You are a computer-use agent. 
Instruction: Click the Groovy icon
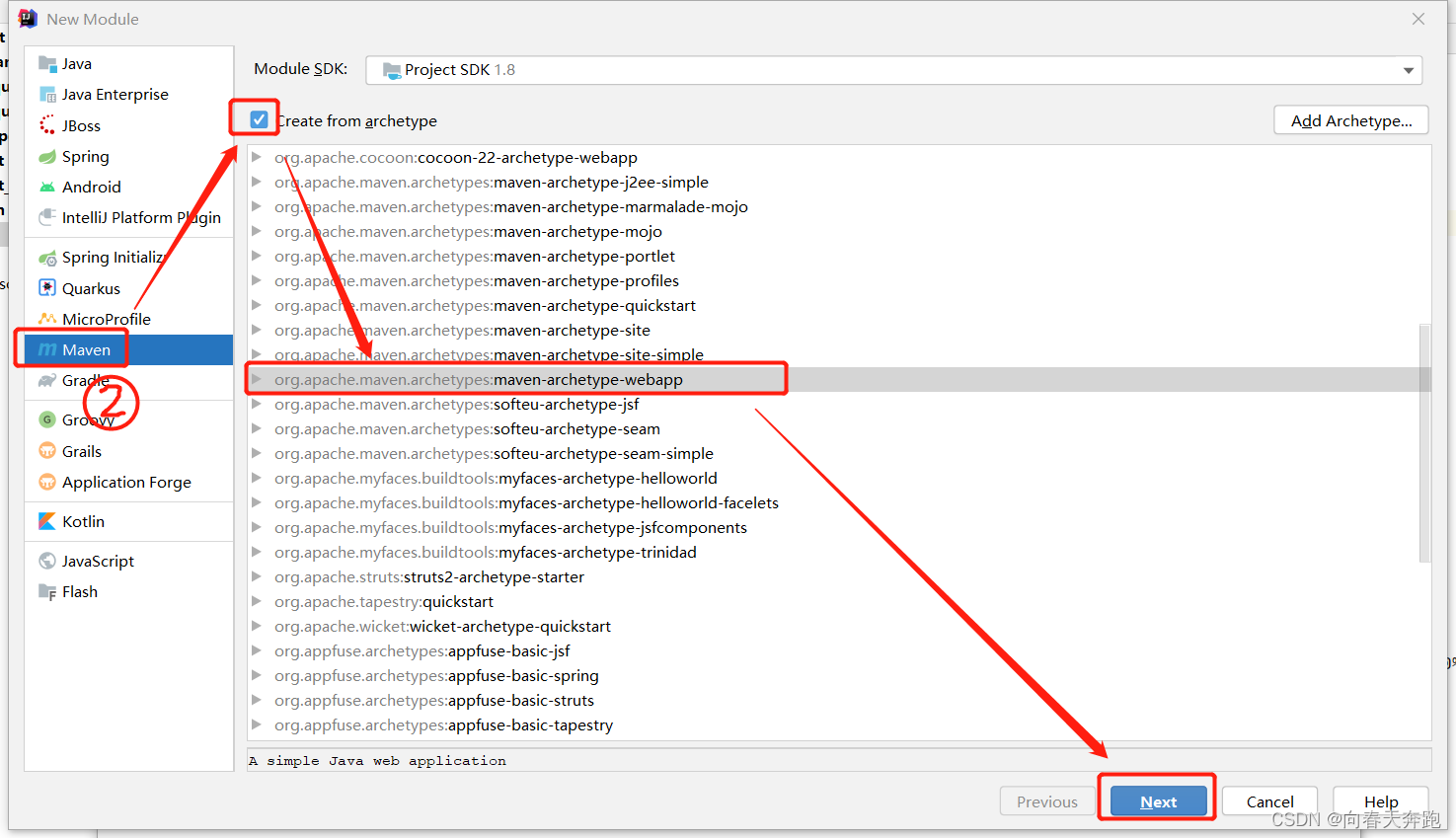(x=47, y=419)
